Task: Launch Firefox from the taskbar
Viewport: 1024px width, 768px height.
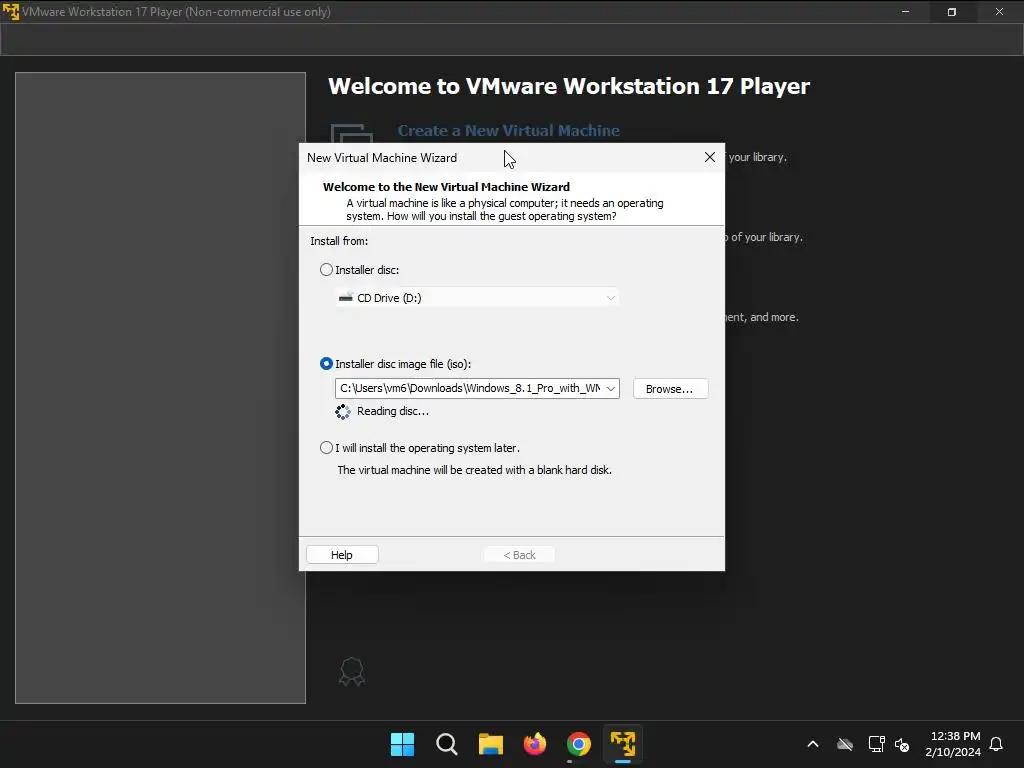Action: (535, 744)
